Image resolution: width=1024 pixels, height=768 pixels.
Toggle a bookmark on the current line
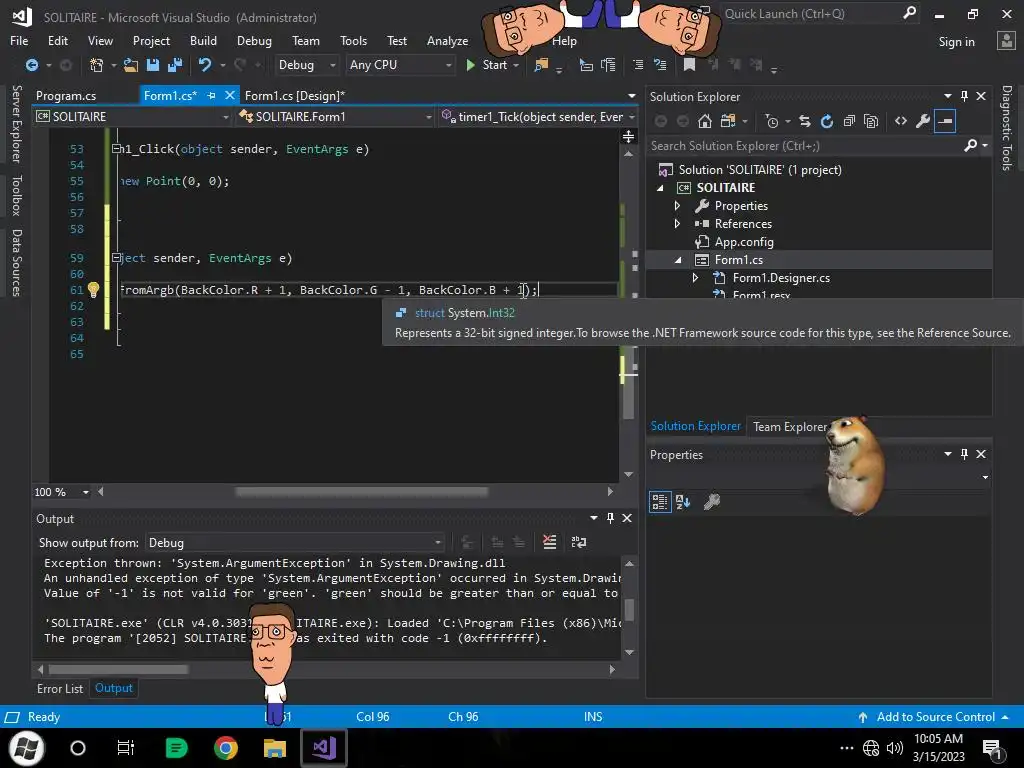pyautogui.click(x=689, y=65)
